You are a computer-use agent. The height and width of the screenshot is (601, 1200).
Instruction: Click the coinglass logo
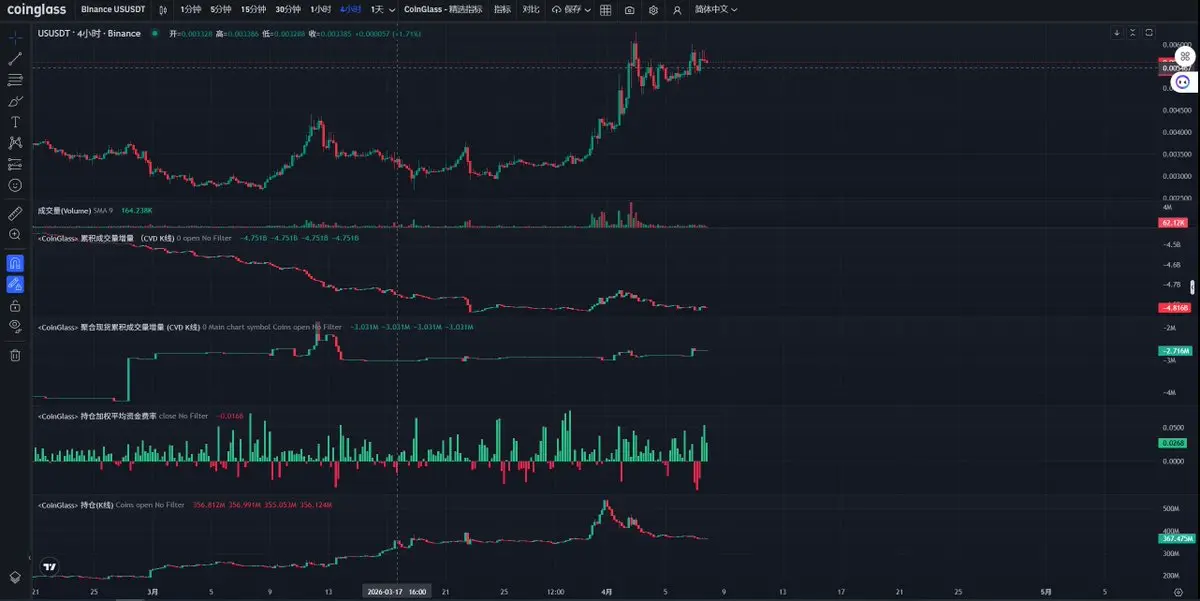[x=35, y=9]
